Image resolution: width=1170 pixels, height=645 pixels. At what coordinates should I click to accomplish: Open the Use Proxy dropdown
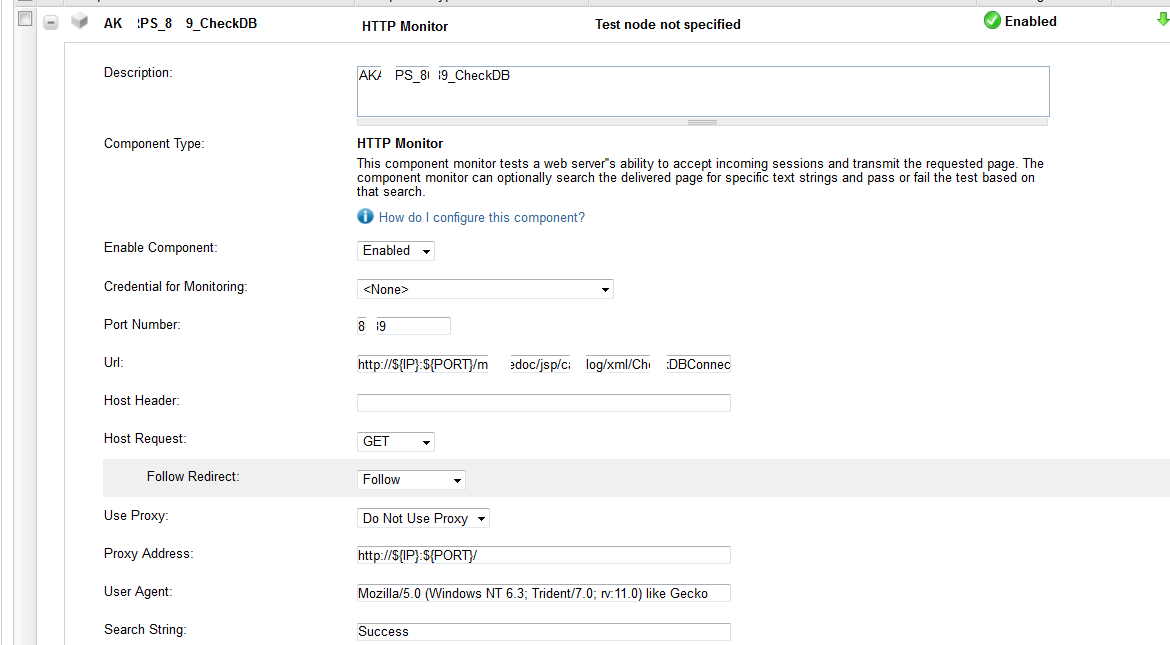click(423, 518)
